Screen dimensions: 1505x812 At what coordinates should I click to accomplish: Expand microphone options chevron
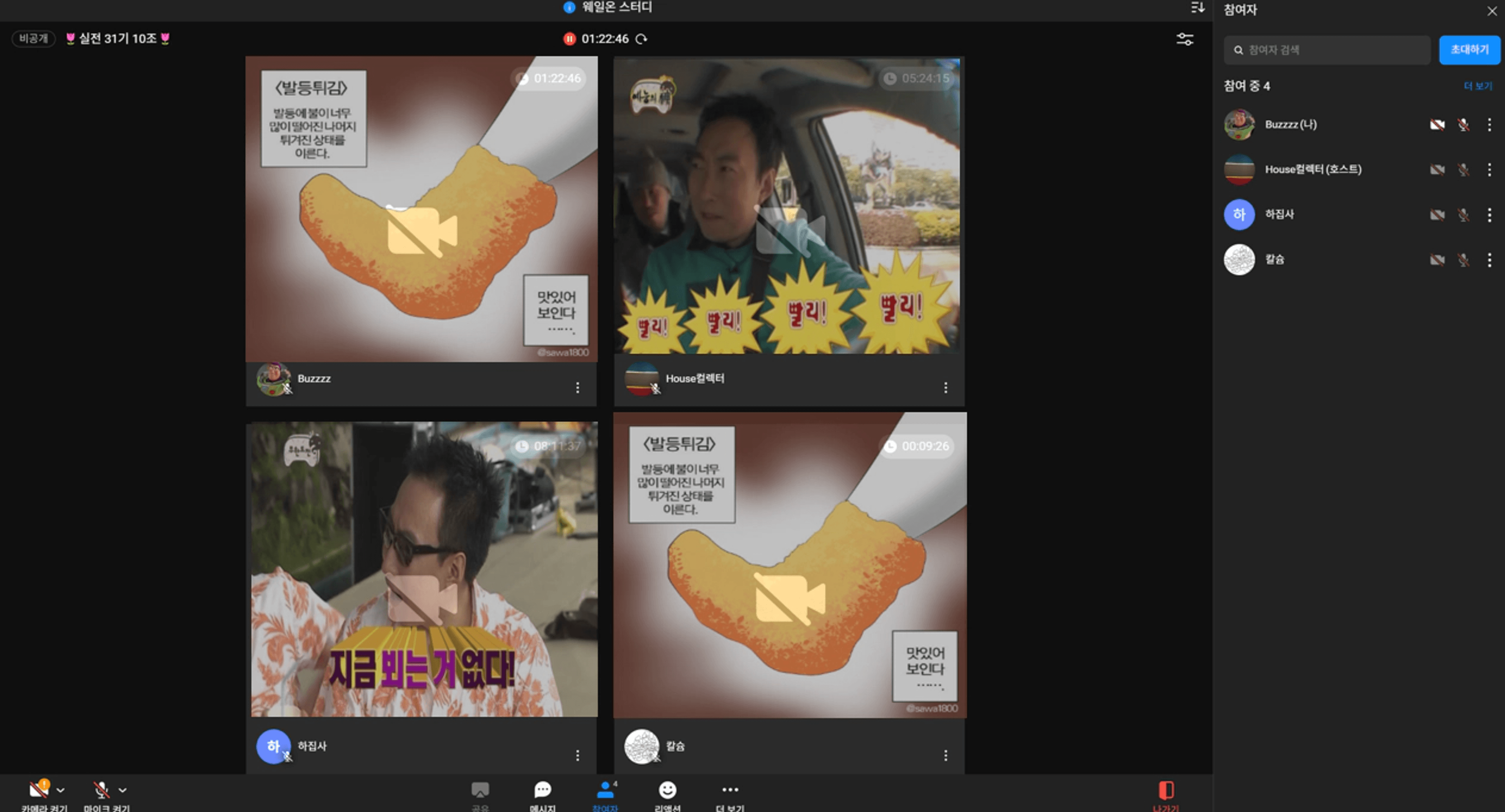pyautogui.click(x=123, y=791)
